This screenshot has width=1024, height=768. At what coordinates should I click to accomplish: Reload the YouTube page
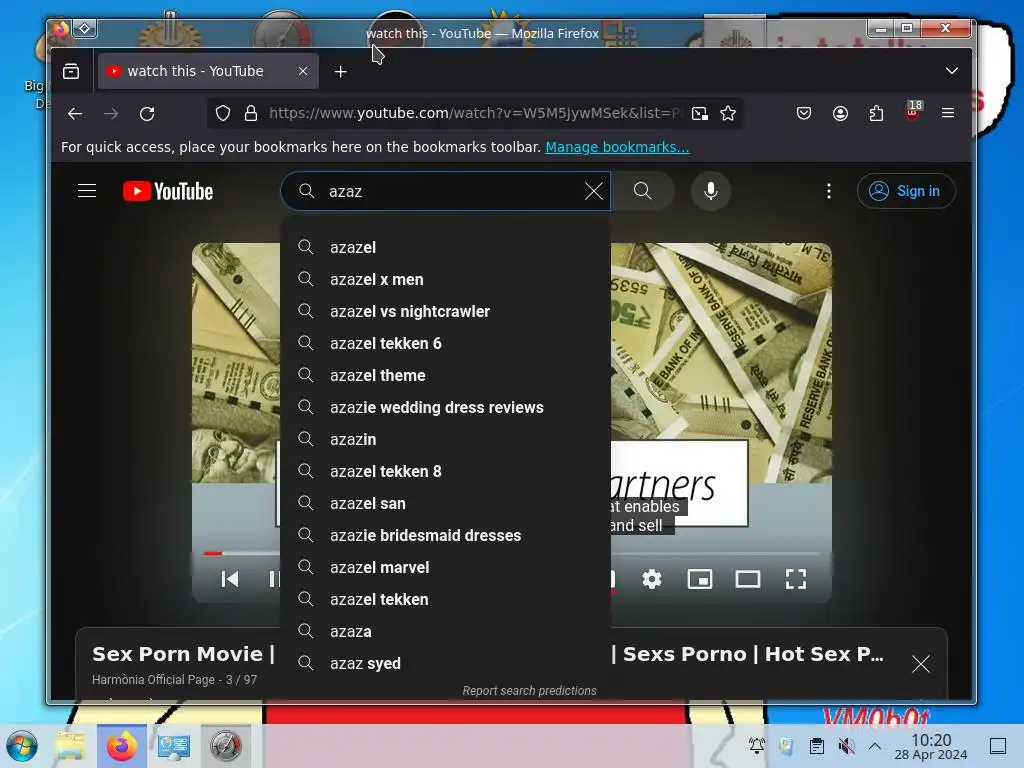tap(148, 114)
